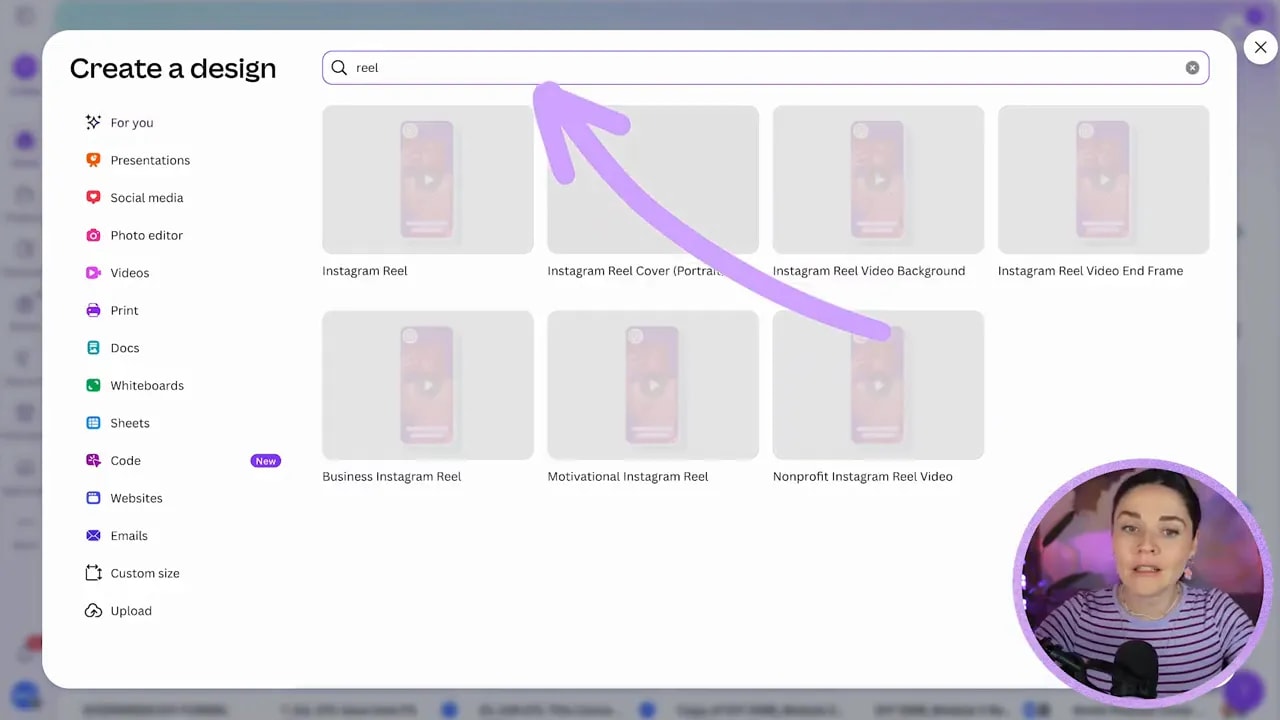Select Motivational Instagram Reel thumbnail
The height and width of the screenshot is (720, 1280).
pyautogui.click(x=653, y=385)
